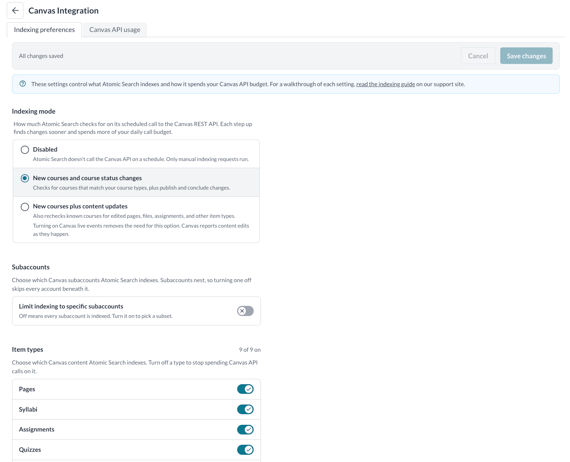Switch to the Canvas API usage tab
This screenshot has height=462, width=570.
tap(115, 30)
